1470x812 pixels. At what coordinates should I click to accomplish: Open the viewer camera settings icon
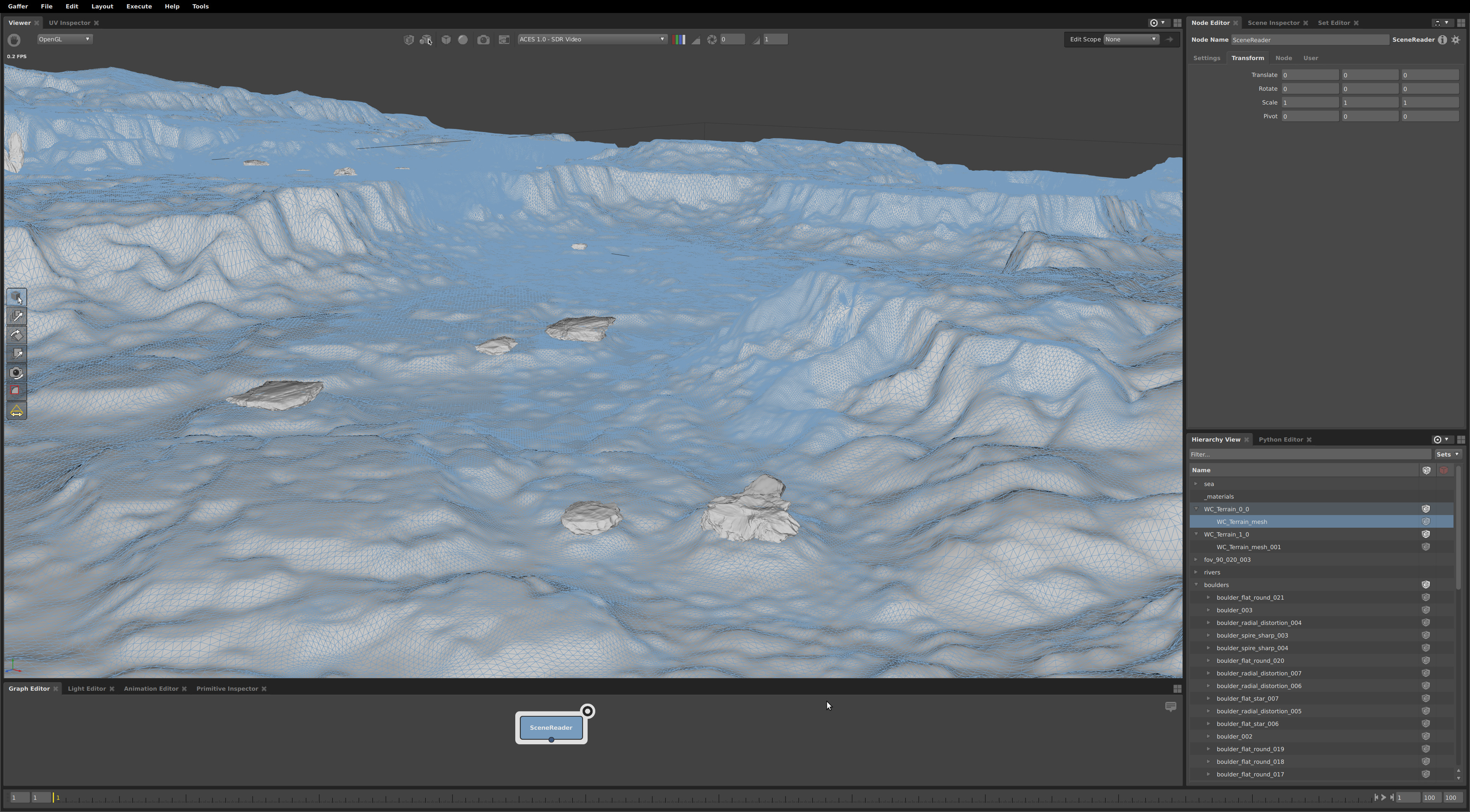tap(483, 39)
